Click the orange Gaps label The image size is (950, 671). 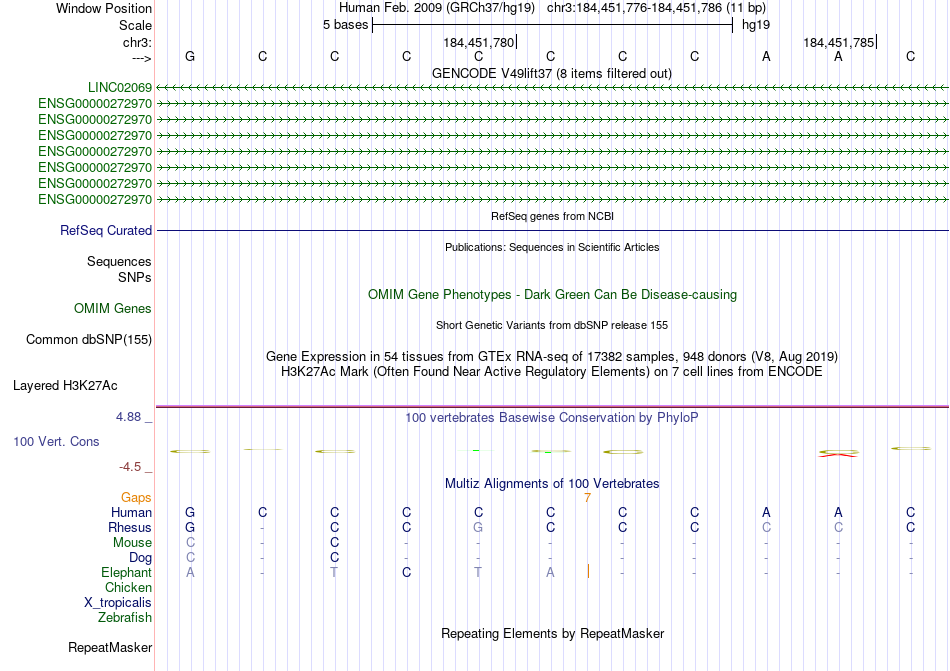136,498
